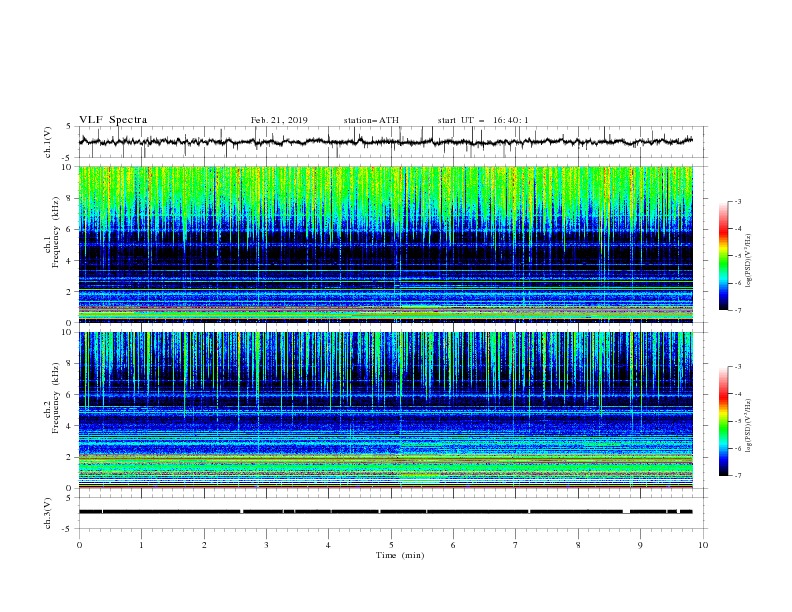Click the "-7" value on ch.1 colorbar
The width and height of the screenshot is (792, 612).
pos(737,310)
